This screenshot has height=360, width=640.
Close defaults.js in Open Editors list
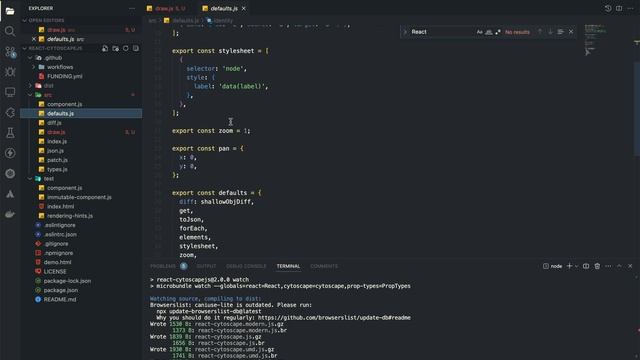(x=34, y=39)
